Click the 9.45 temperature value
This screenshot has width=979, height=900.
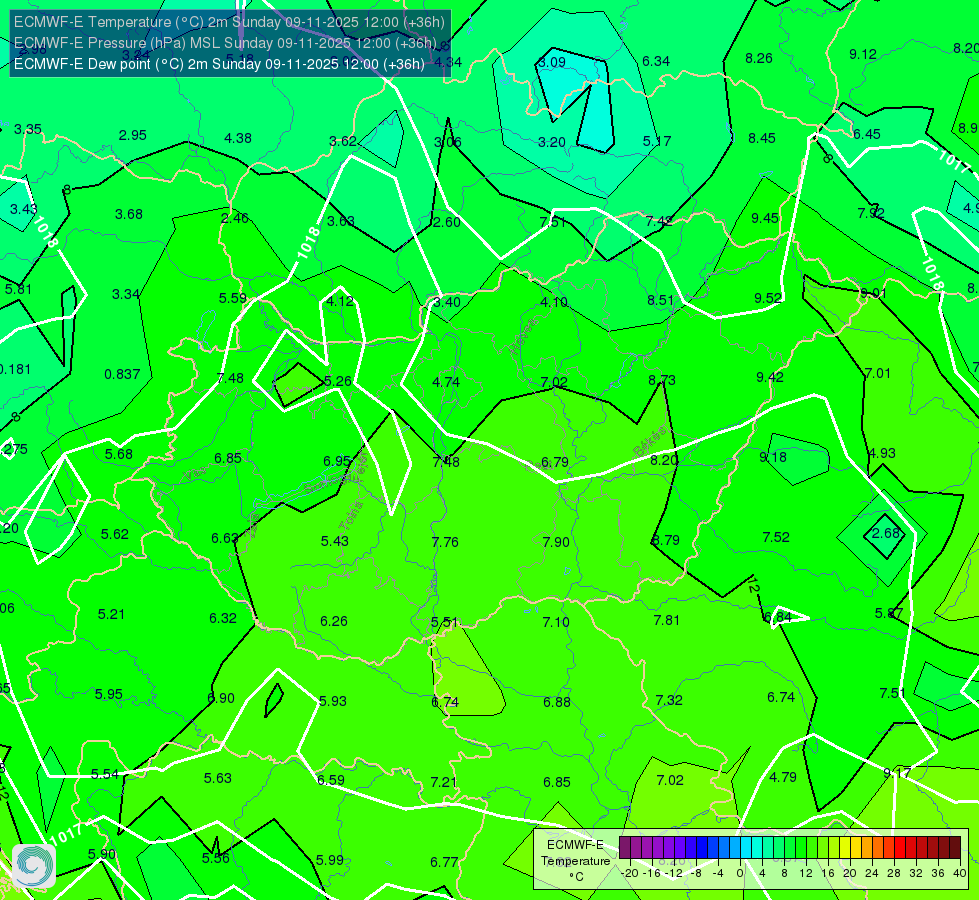(x=765, y=218)
